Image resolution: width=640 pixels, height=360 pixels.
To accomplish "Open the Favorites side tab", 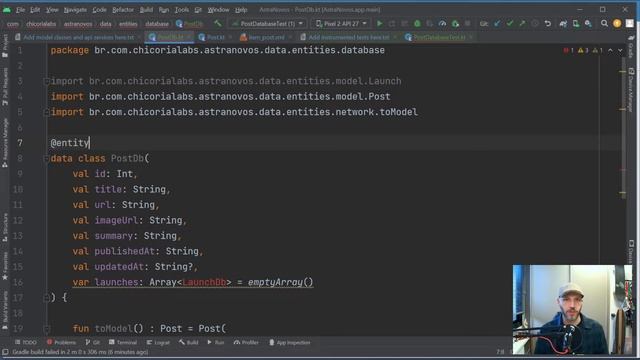I will [5, 266].
